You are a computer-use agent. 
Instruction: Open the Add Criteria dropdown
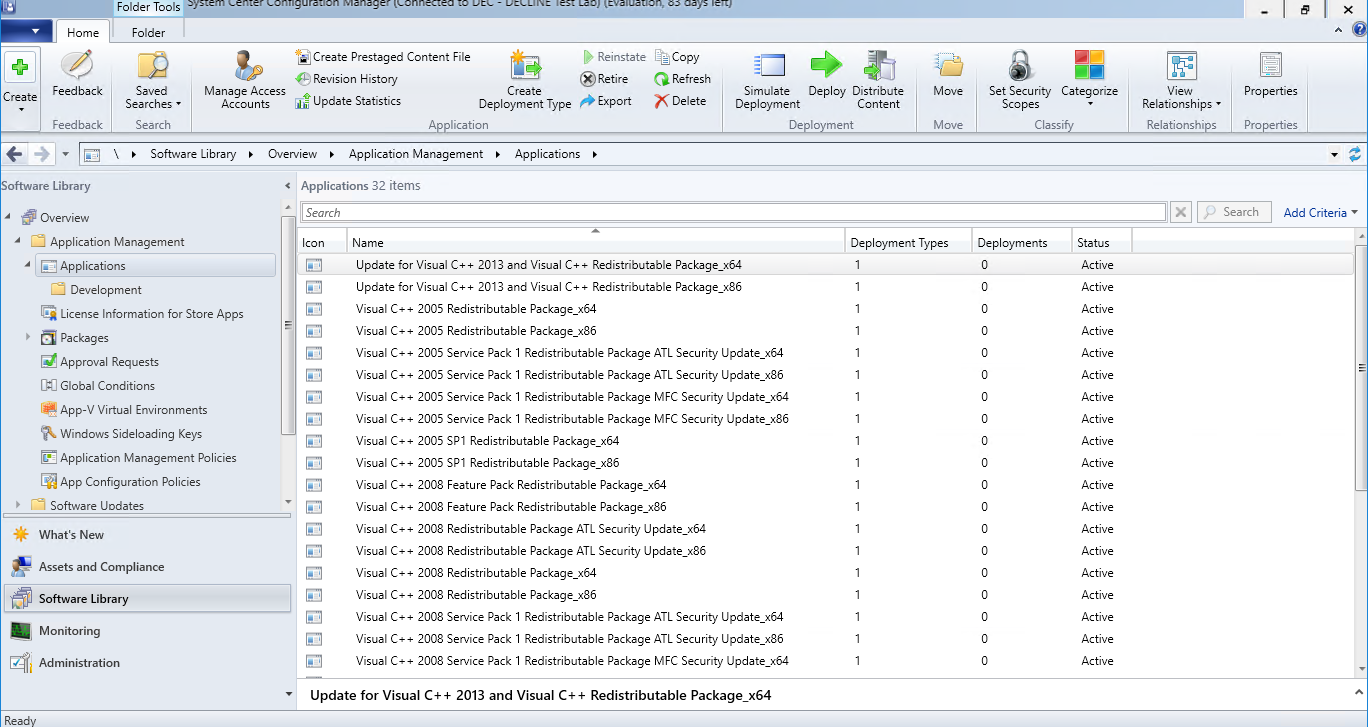click(1320, 212)
